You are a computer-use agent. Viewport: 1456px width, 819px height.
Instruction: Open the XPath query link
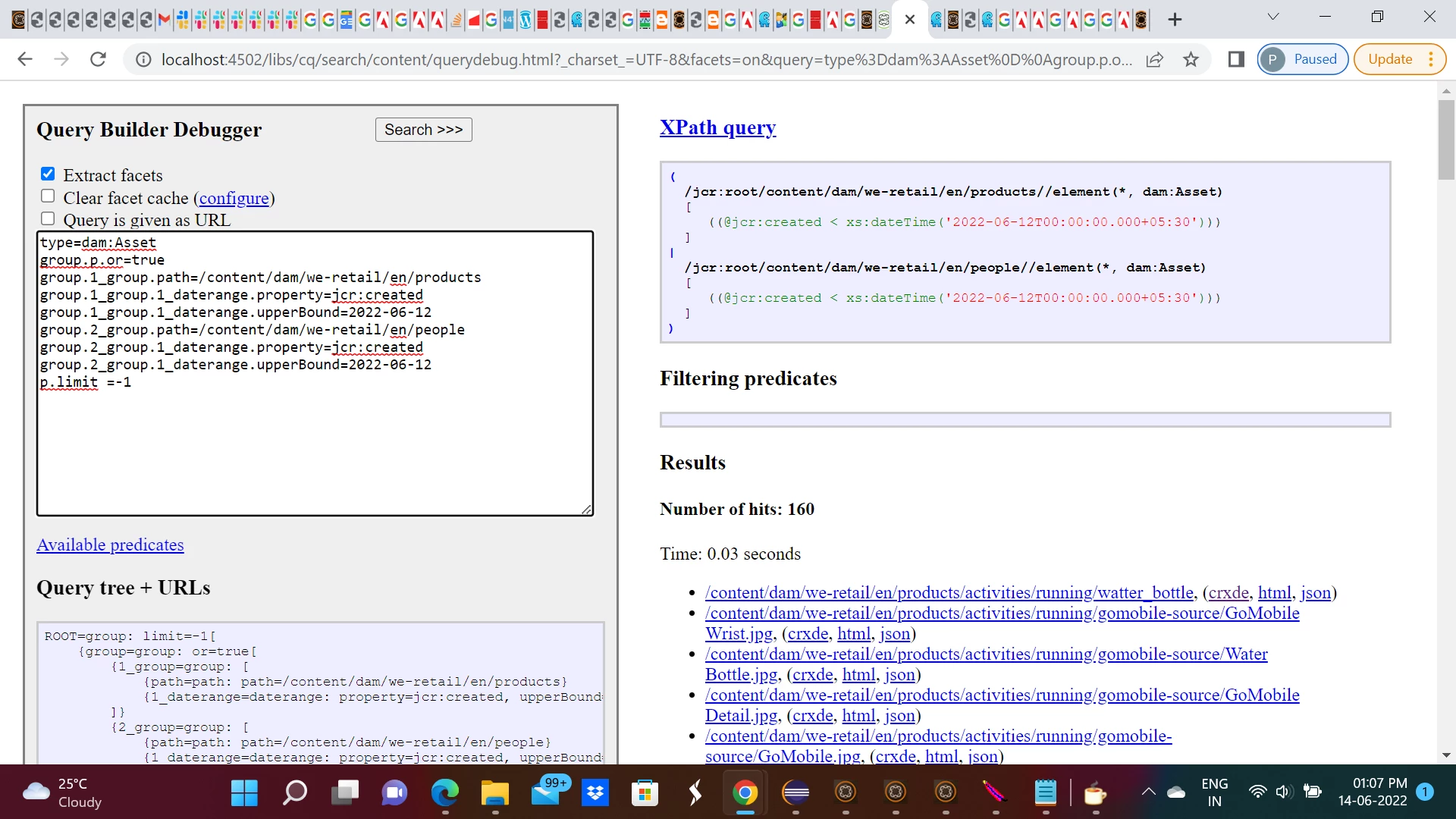[717, 127]
